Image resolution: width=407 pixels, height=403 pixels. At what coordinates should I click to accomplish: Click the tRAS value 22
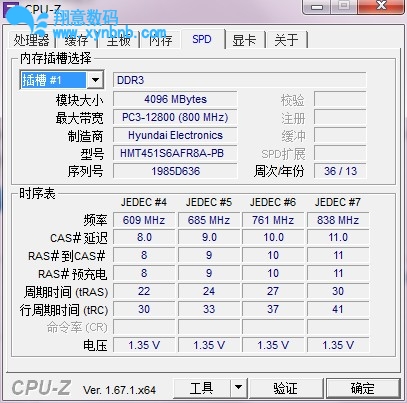(x=144, y=291)
